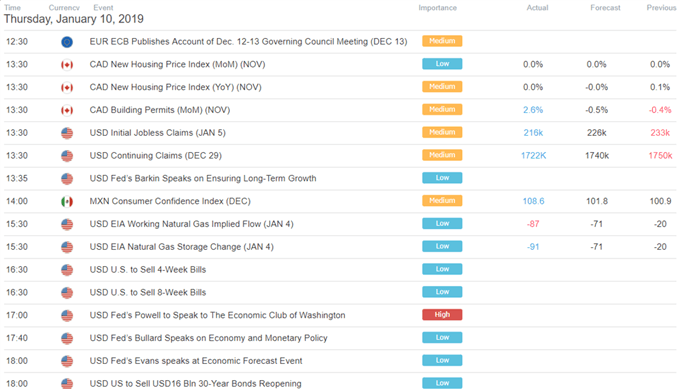Viewport: 680px width, 389px height.
Task: Click the US flag beside Initial Jobless Claims
Action: click(67, 133)
